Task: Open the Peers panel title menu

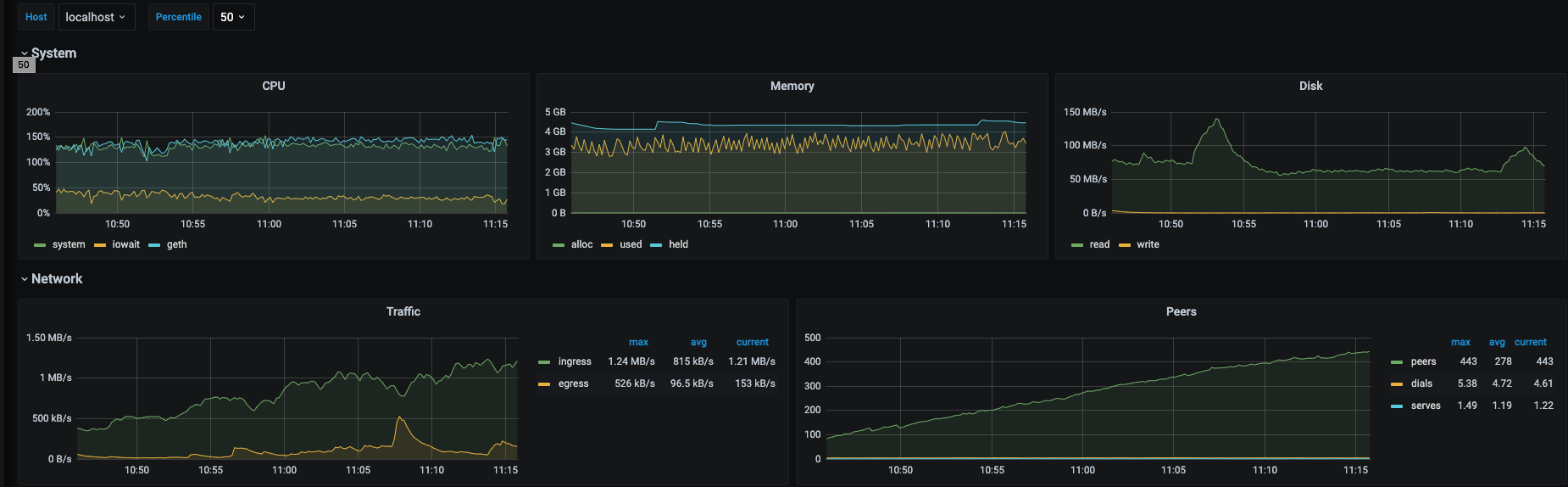Action: (1182, 311)
